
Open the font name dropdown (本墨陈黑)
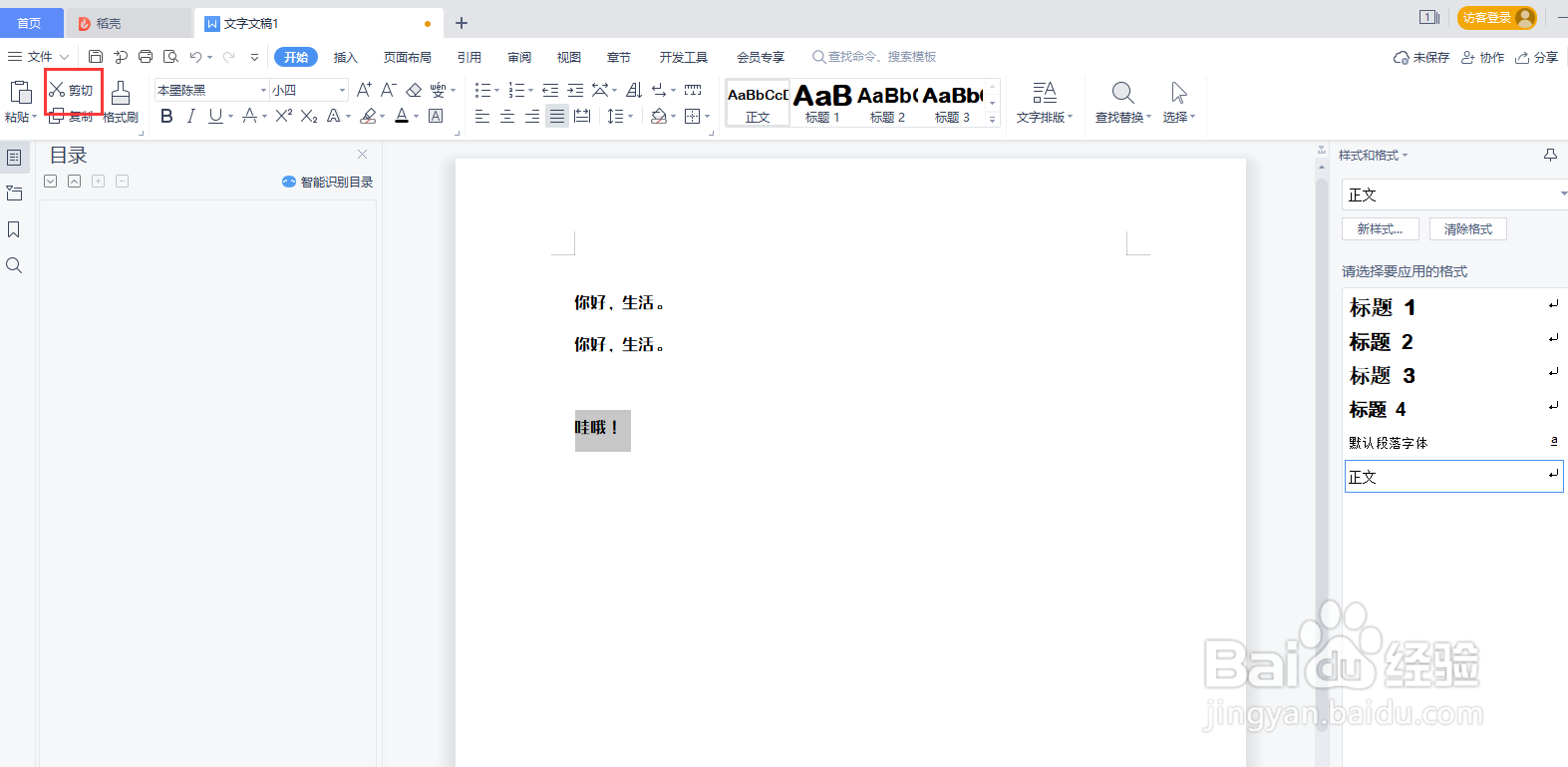tap(264, 90)
